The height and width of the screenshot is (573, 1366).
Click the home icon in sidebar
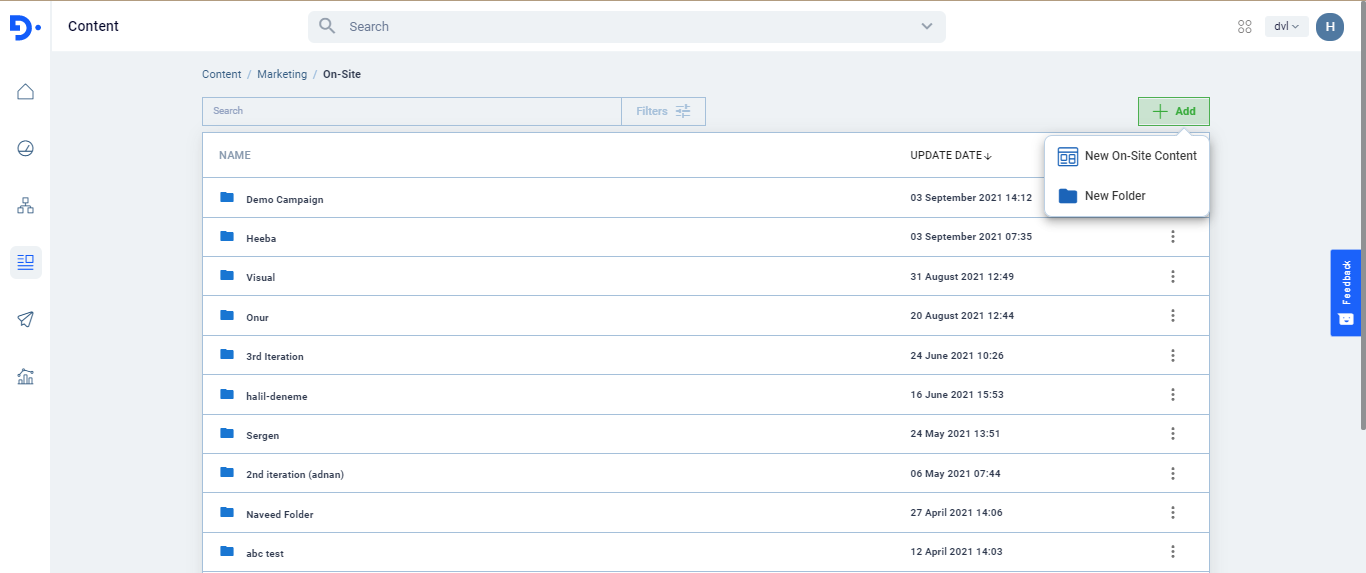pos(26,92)
